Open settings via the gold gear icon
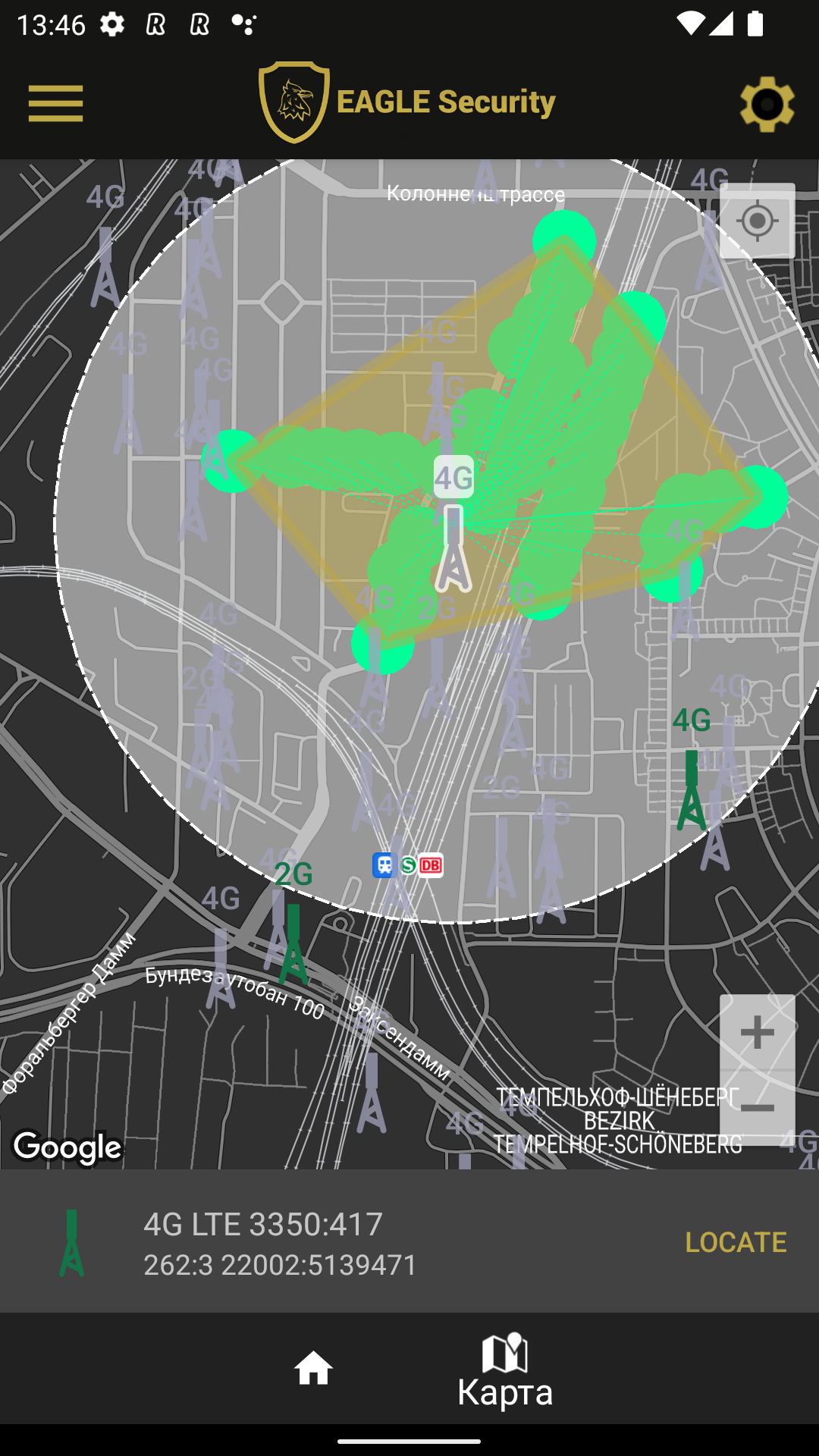The height and width of the screenshot is (1456, 819). pyautogui.click(x=767, y=104)
